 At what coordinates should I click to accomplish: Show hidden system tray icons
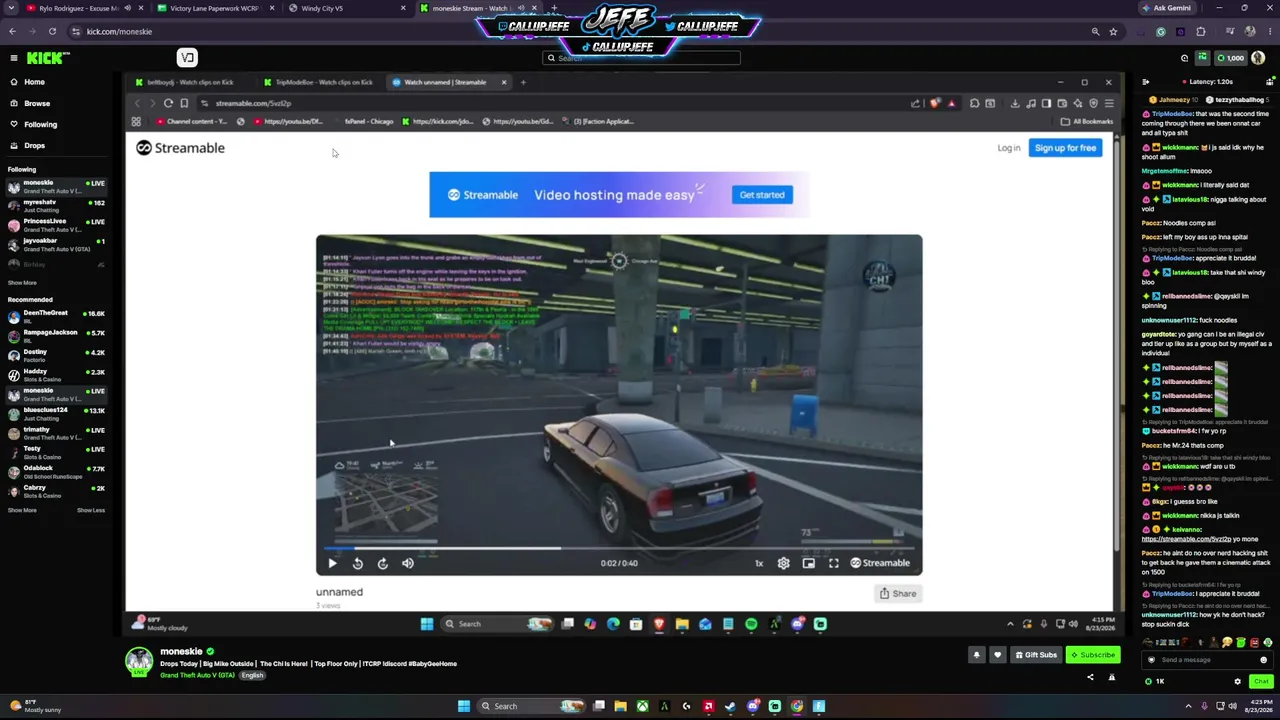coord(1187,706)
